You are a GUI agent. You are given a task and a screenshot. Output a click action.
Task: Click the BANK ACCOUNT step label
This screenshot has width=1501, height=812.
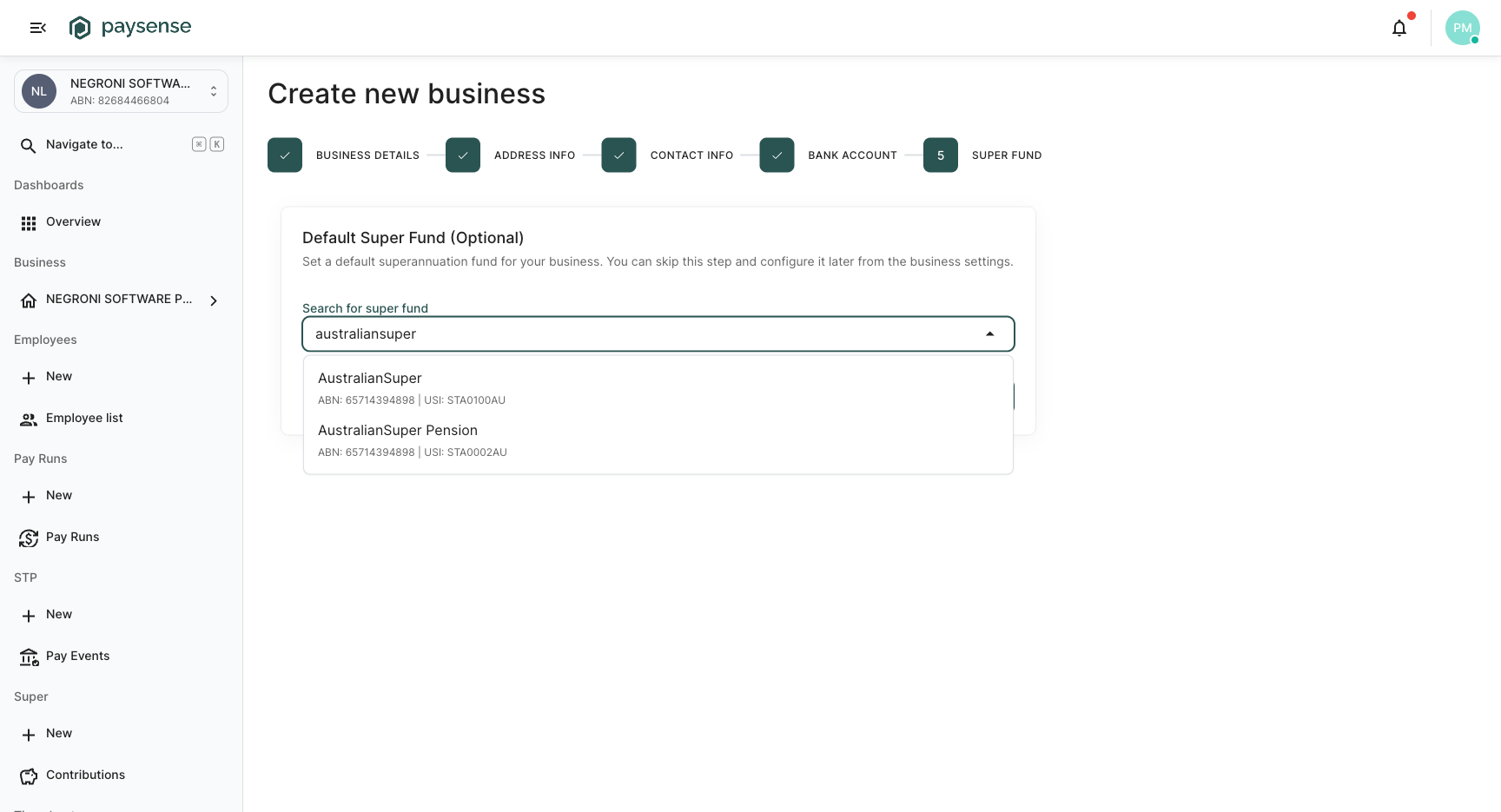tap(852, 155)
